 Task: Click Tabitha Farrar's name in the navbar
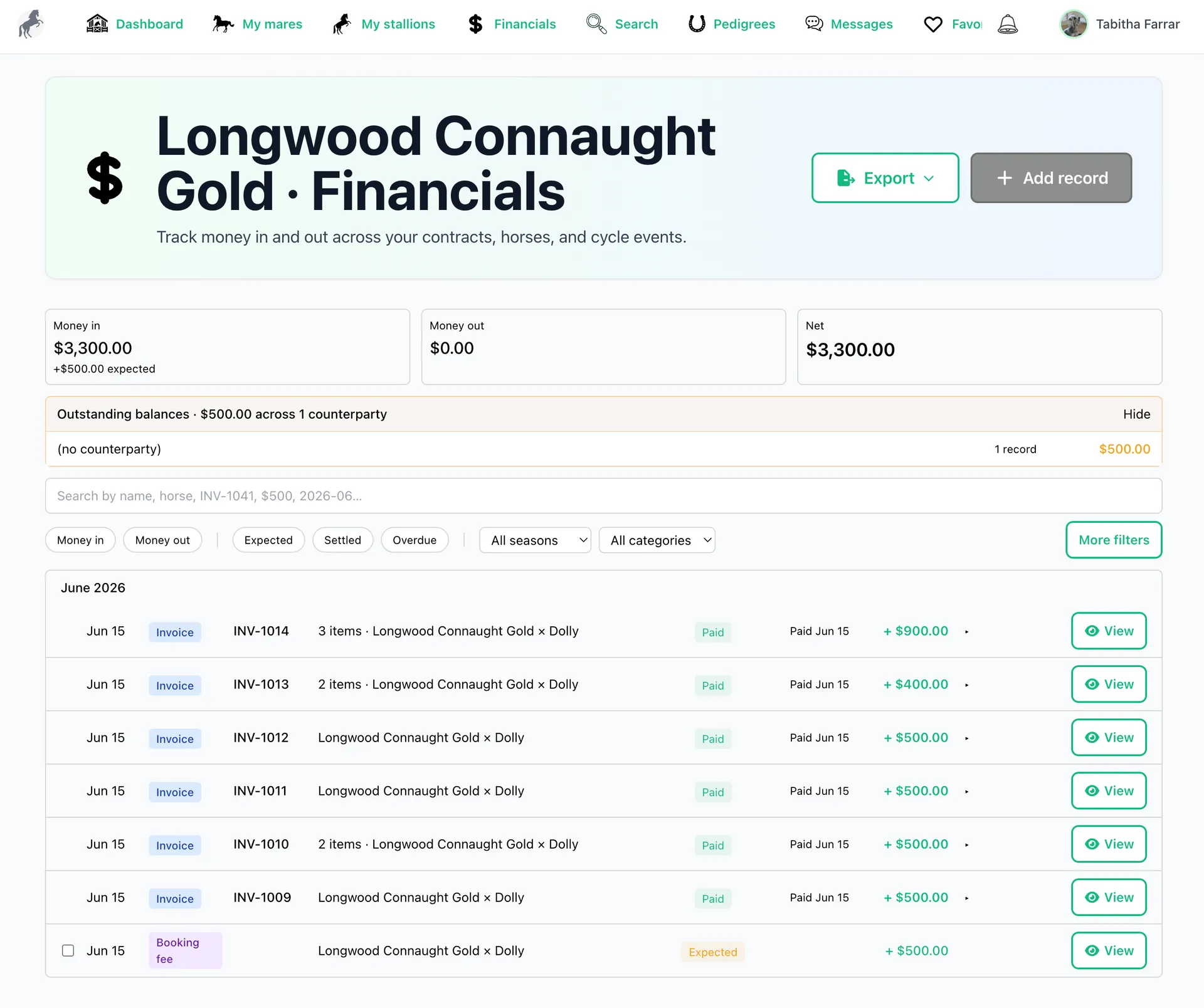(1138, 24)
